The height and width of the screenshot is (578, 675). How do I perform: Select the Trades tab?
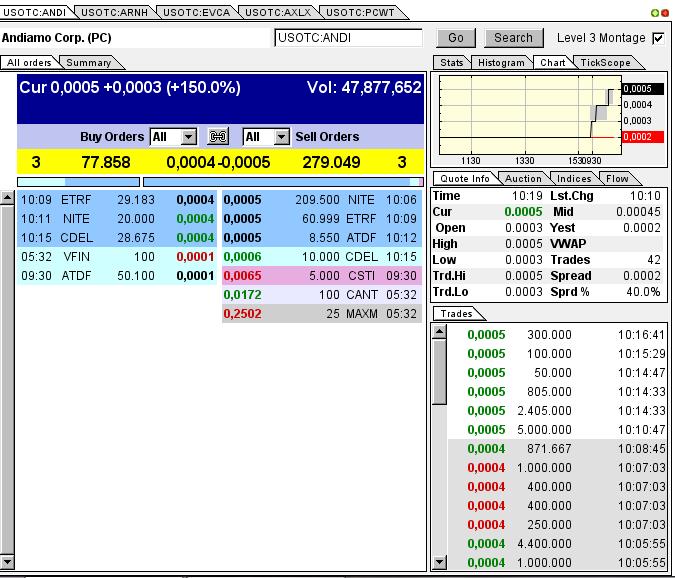(x=456, y=314)
